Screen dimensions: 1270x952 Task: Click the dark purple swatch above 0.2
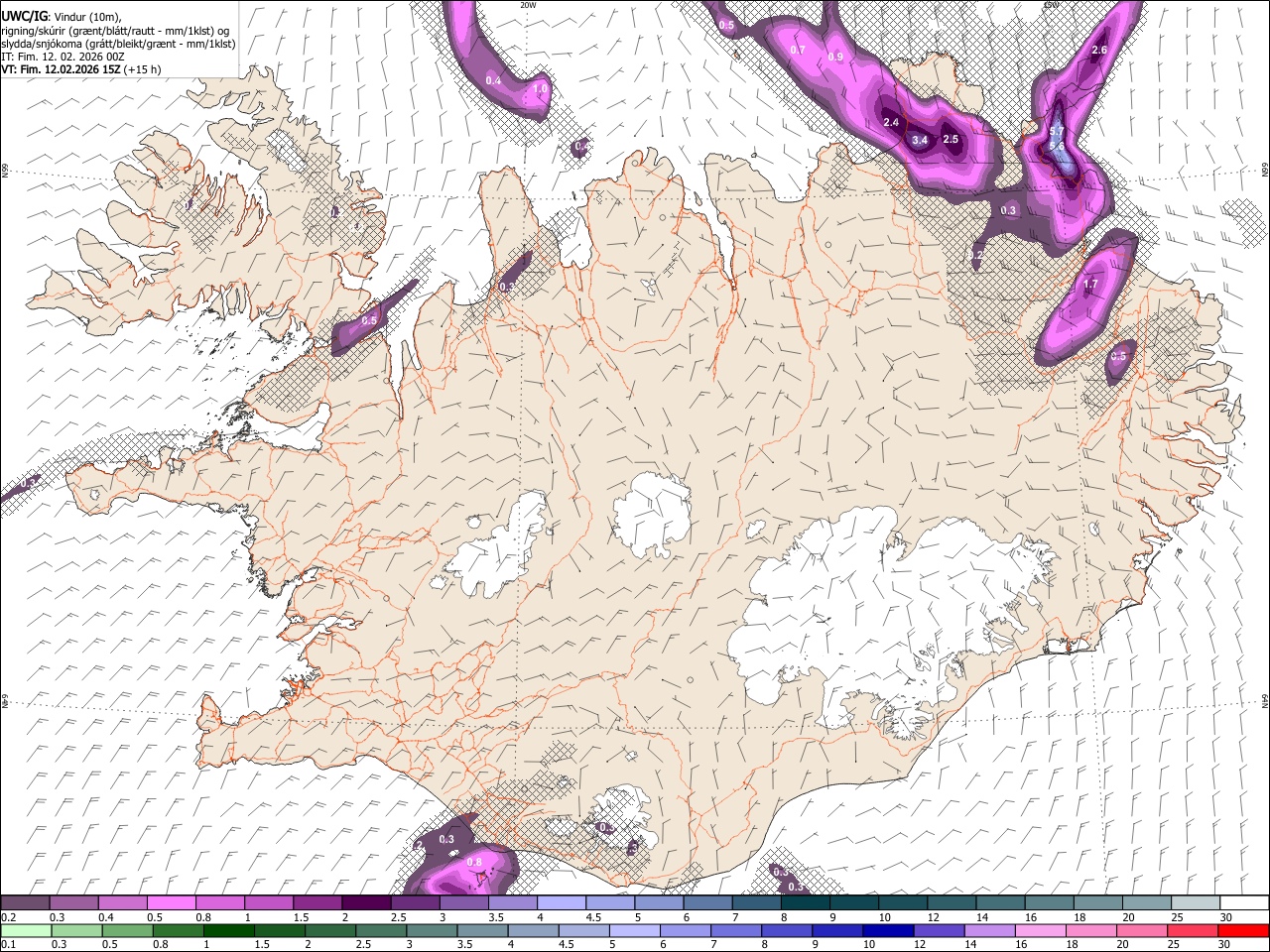pyautogui.click(x=25, y=902)
